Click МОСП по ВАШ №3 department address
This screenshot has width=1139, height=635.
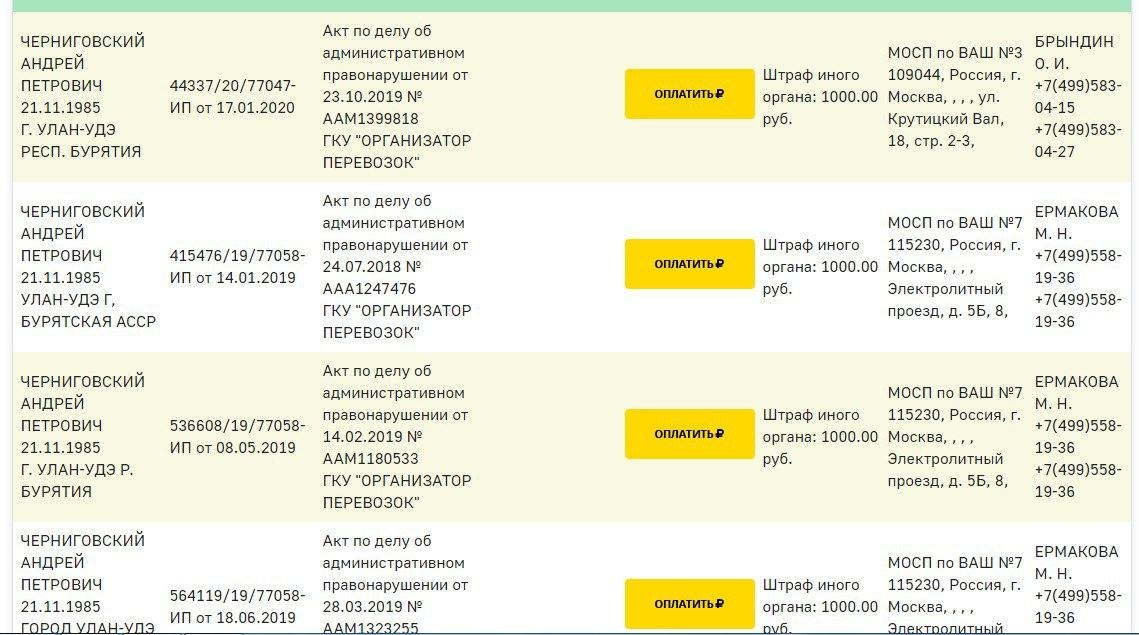954,97
